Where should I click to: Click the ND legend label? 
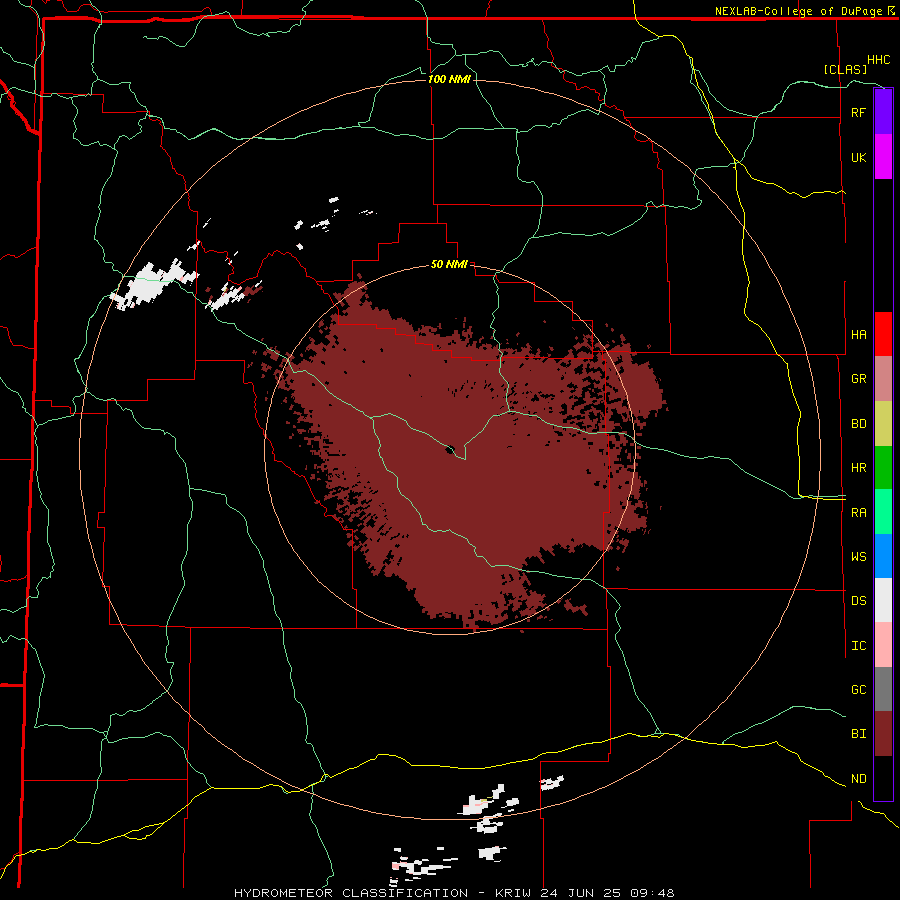click(x=858, y=779)
